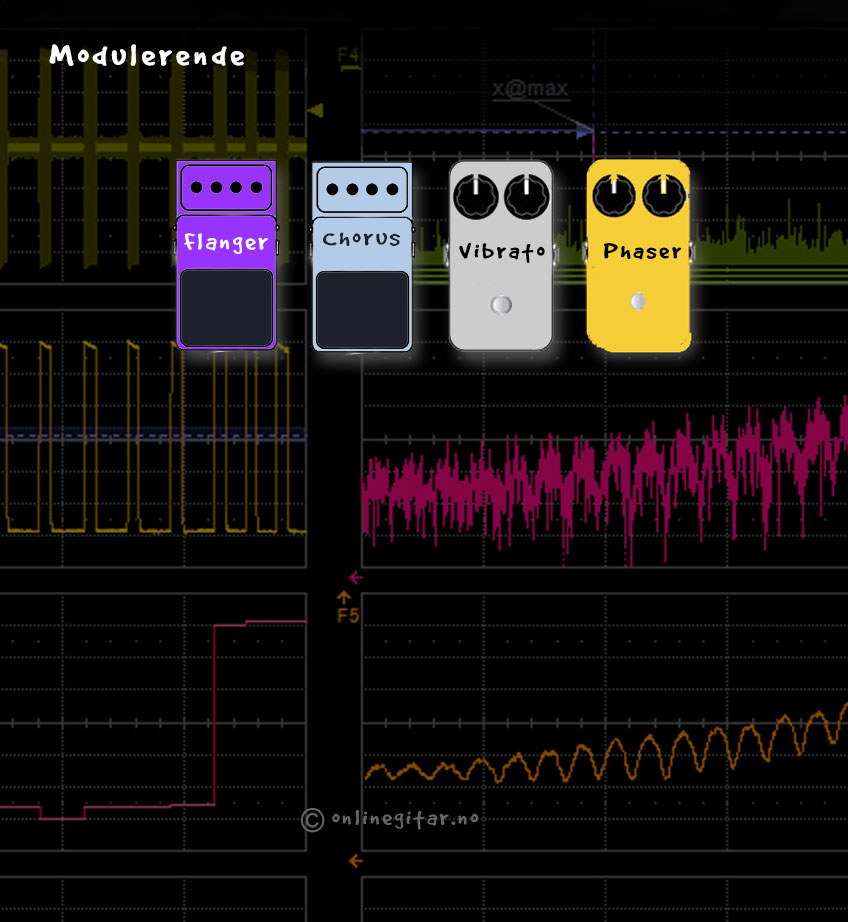
Task: Select the yellow Phaser pedal
Action: pos(639,256)
